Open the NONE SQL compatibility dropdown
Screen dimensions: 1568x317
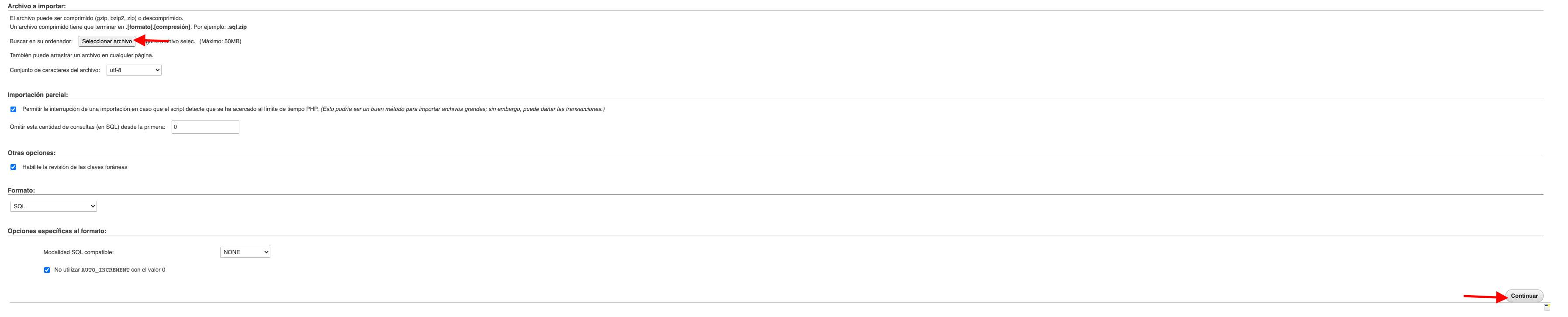coord(245,252)
